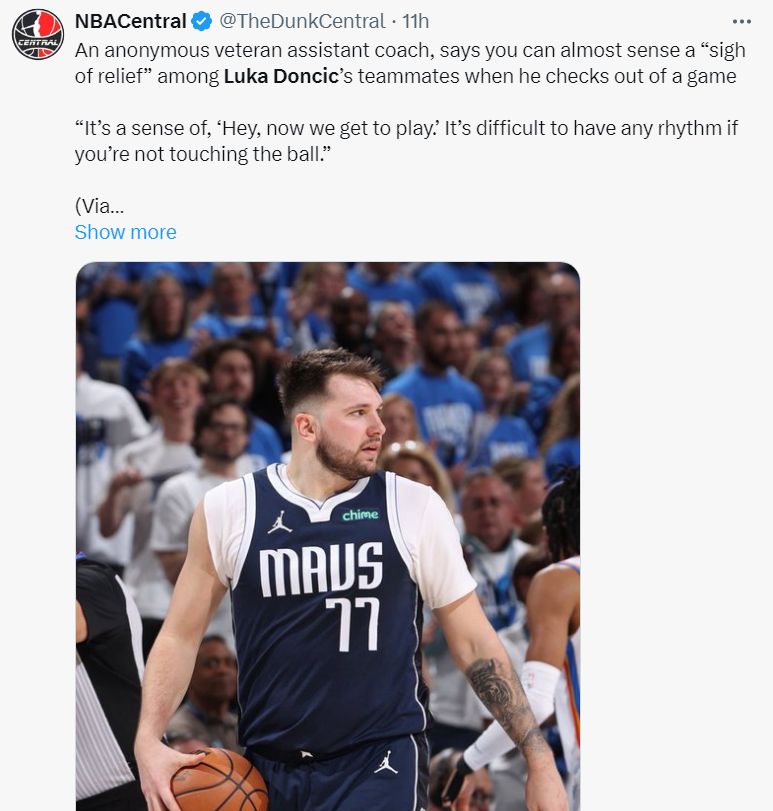
Task: Open the NBACentral profile avatar
Action: tap(38, 34)
